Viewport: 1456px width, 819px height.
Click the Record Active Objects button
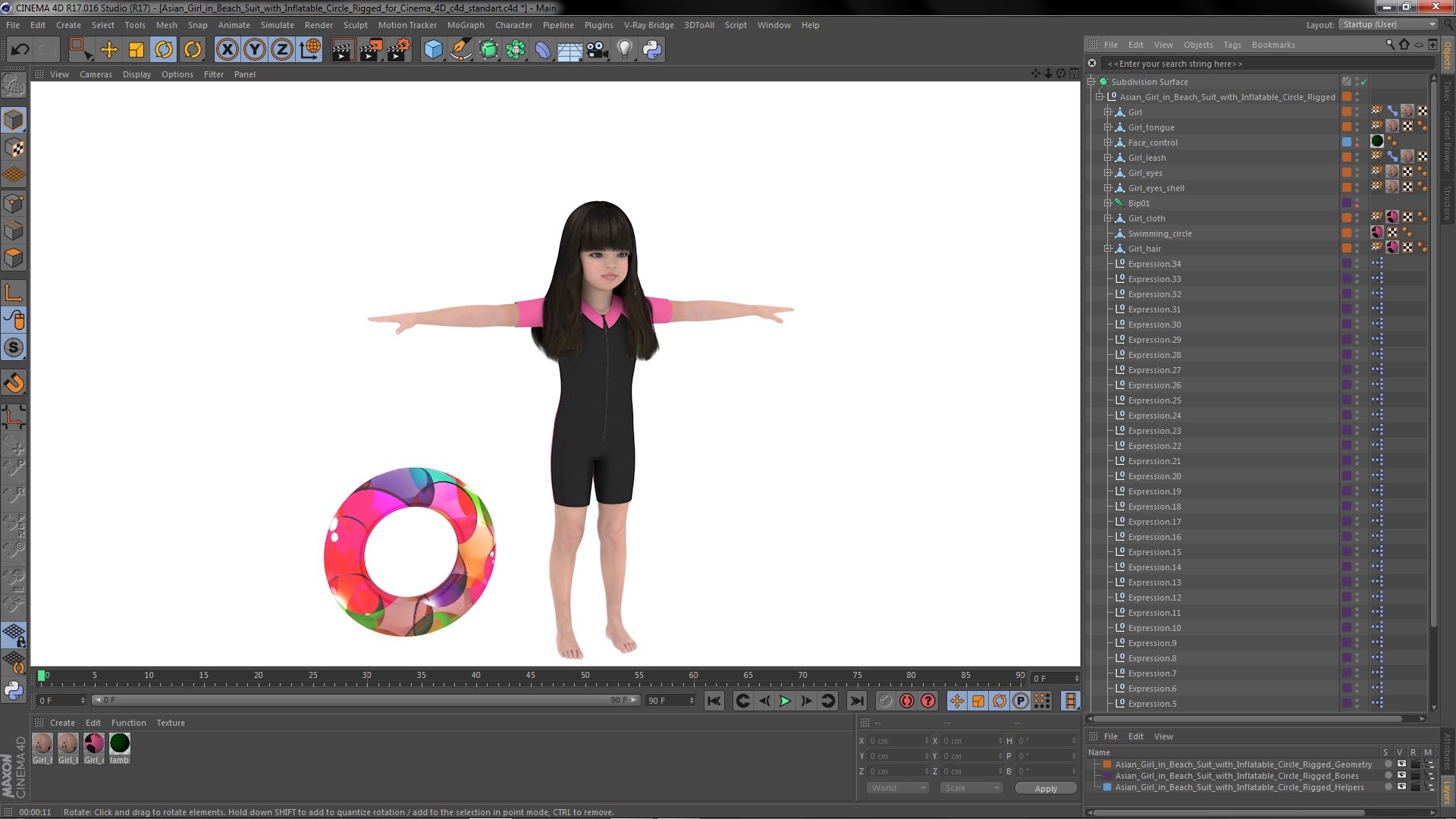(885, 701)
